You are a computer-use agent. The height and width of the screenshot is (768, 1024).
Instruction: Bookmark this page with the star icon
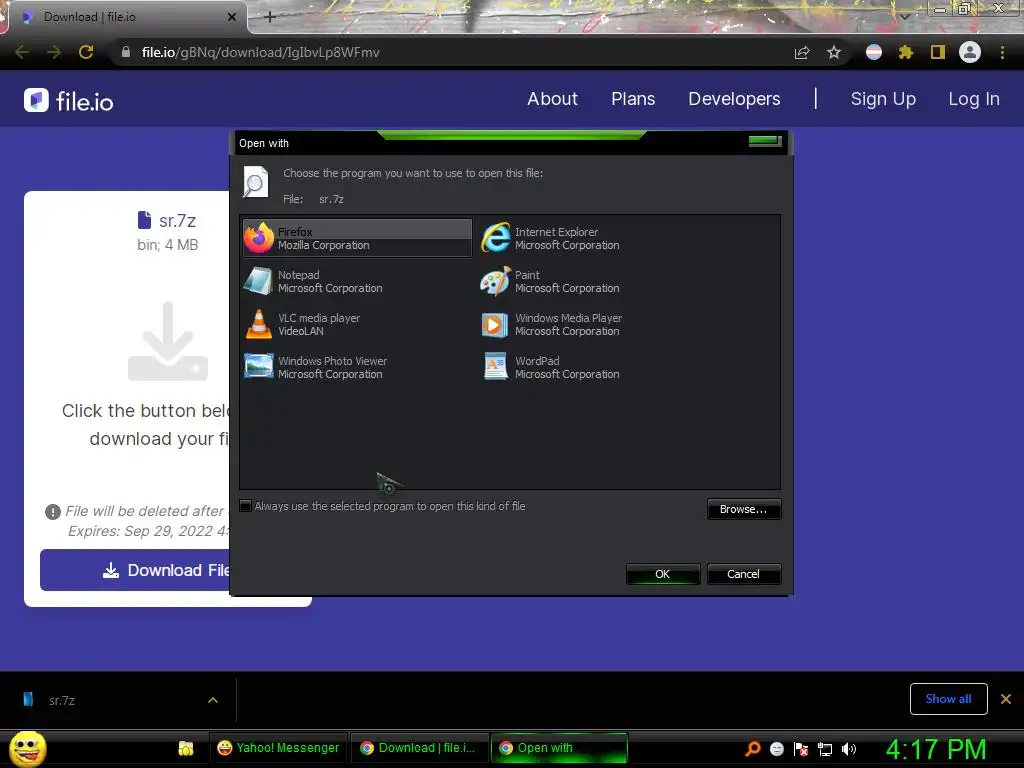coord(834,52)
